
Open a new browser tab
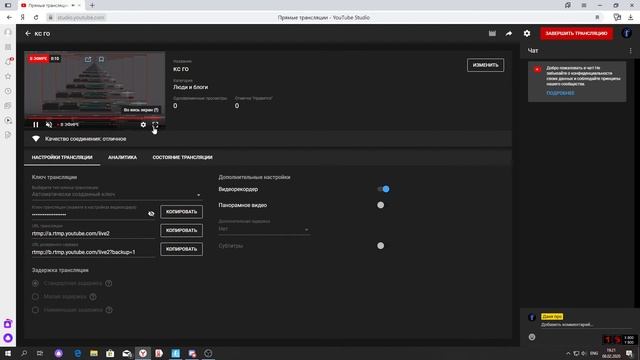(92, 5)
